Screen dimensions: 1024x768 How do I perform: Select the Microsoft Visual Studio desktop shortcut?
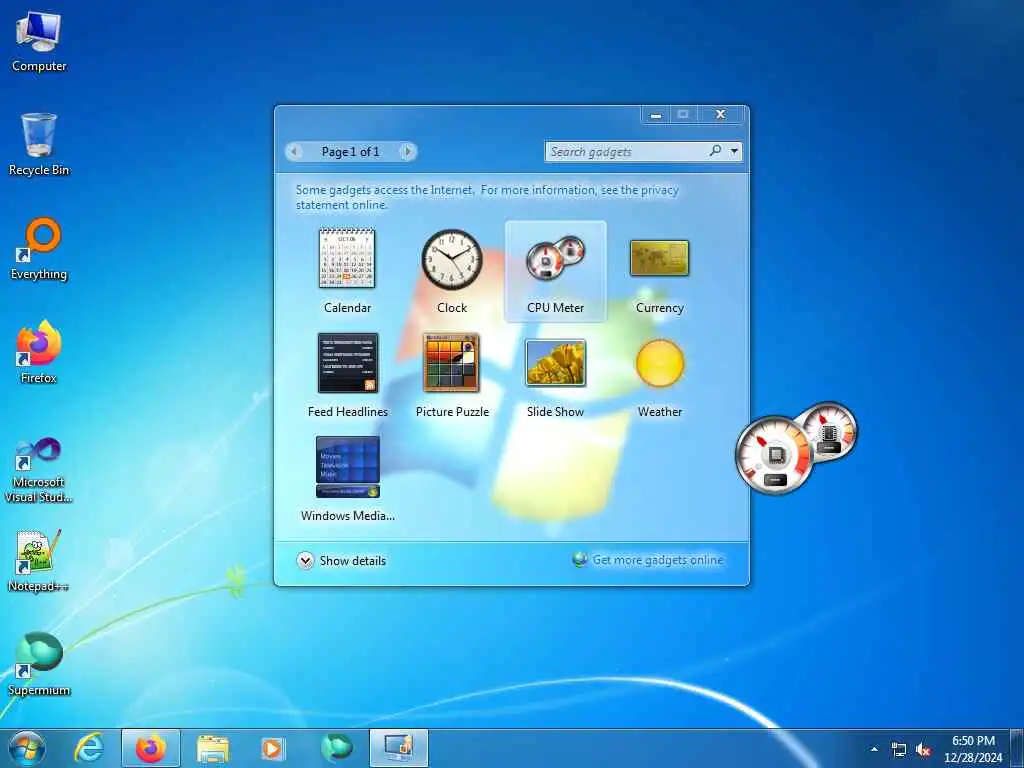point(39,470)
